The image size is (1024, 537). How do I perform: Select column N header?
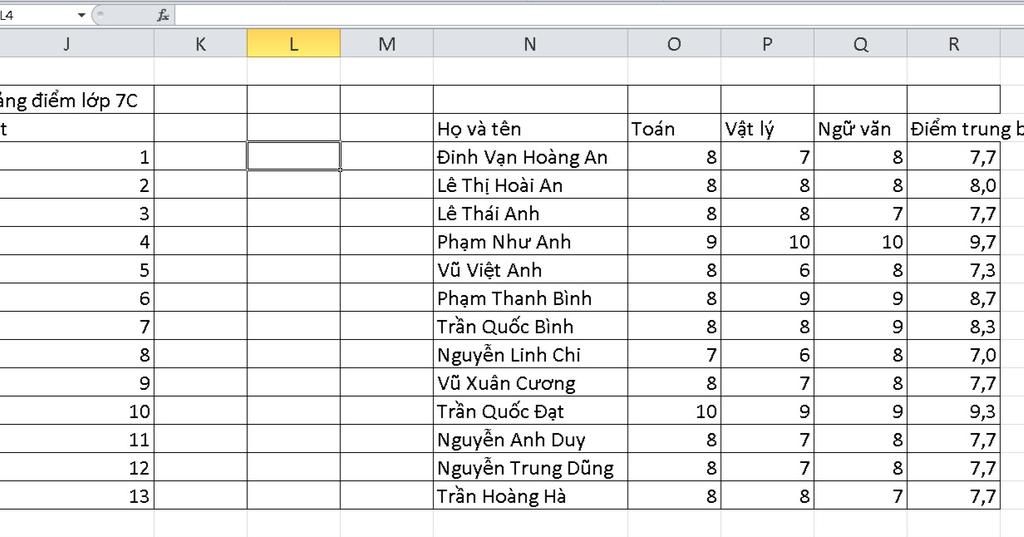point(530,44)
